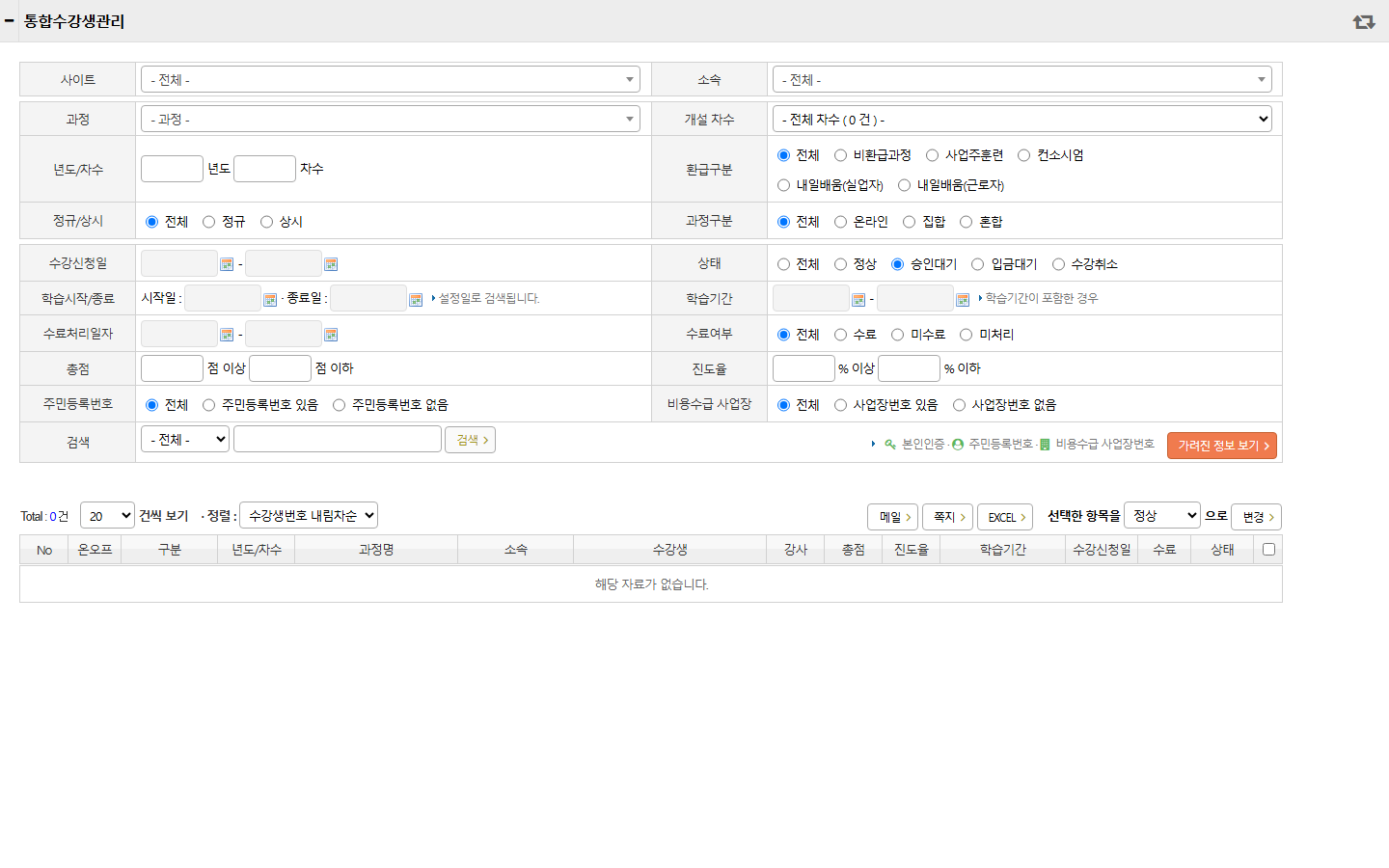Select 주민등록번호 있음 radio
This screenshot has height=868, width=1389.
tap(208, 405)
